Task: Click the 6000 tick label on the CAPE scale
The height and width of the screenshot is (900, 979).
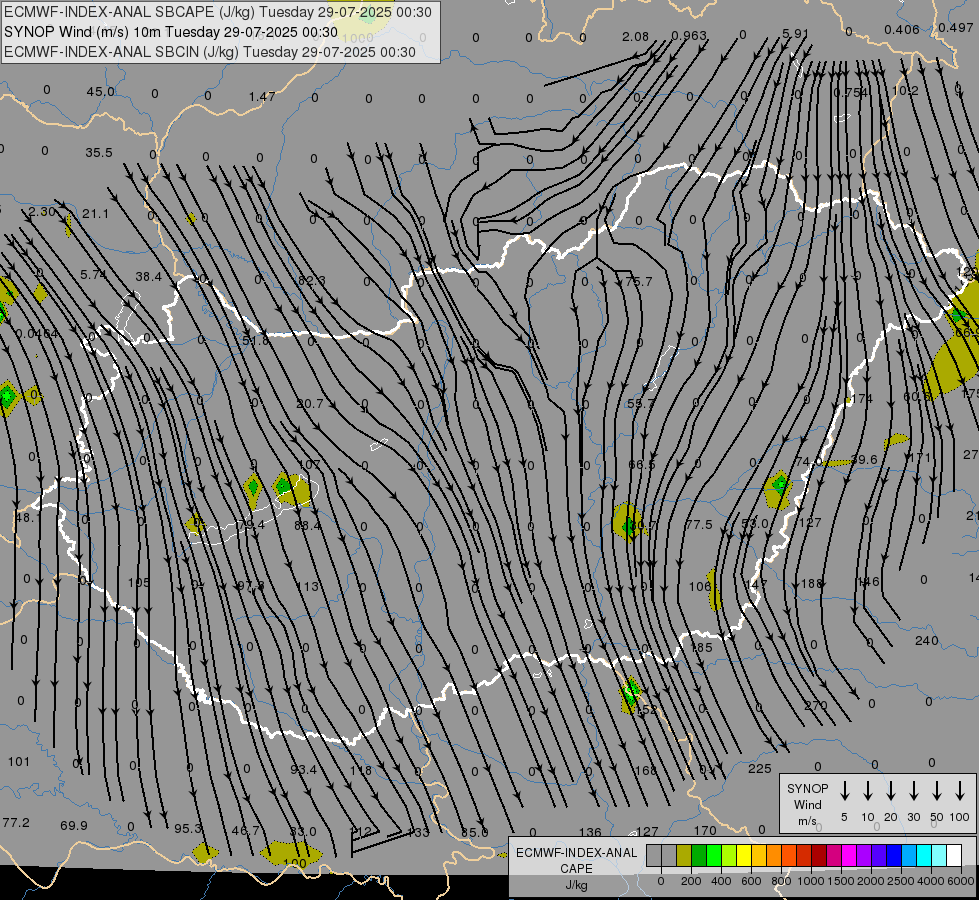Action: click(960, 881)
